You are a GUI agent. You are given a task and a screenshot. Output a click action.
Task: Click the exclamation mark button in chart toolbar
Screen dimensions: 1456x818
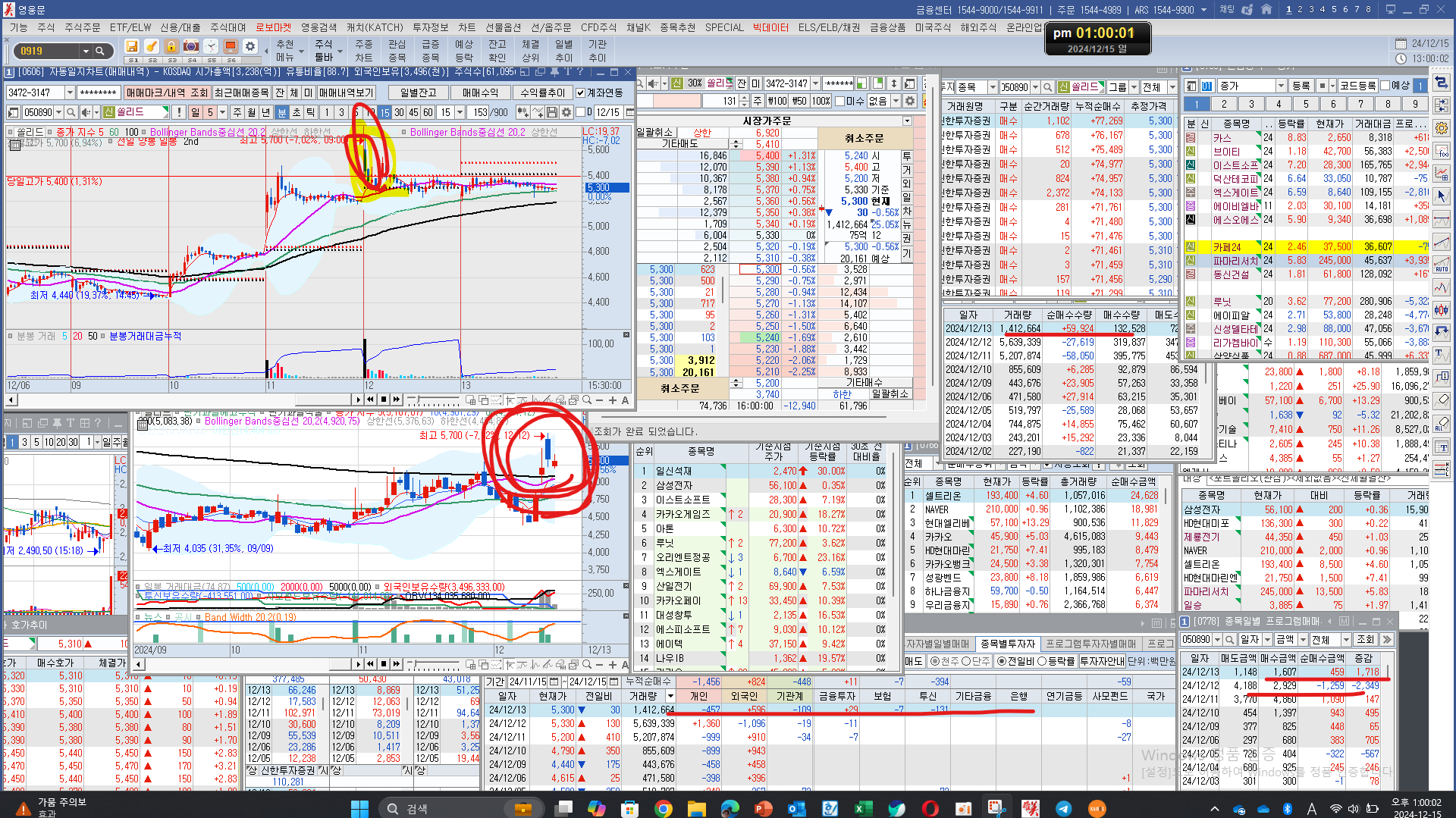point(178,112)
